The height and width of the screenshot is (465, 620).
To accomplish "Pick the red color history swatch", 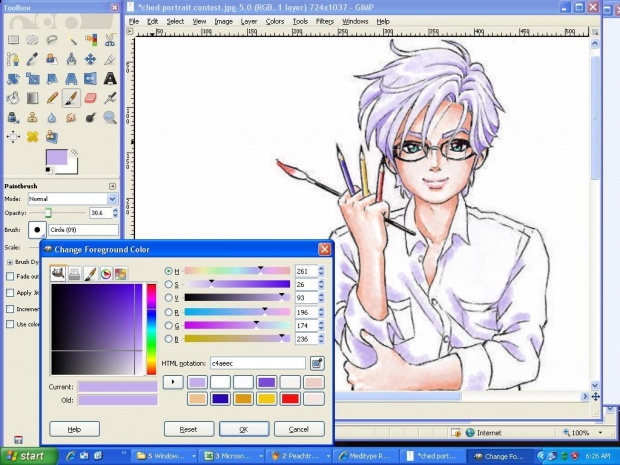I will 290,399.
